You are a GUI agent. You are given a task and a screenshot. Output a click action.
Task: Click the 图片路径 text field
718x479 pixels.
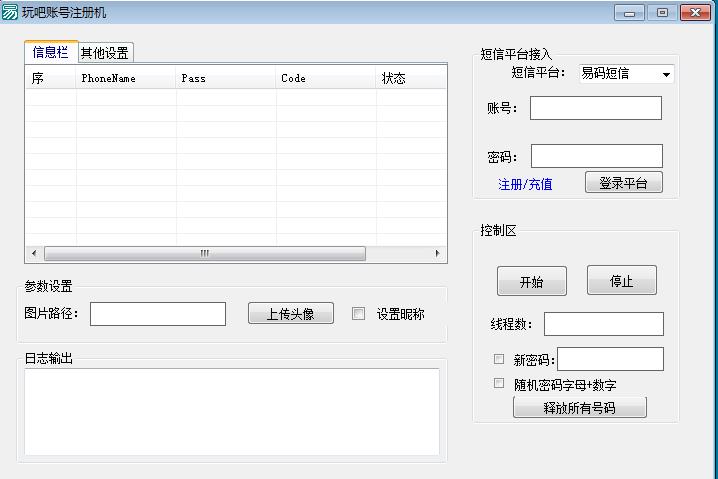(x=158, y=314)
